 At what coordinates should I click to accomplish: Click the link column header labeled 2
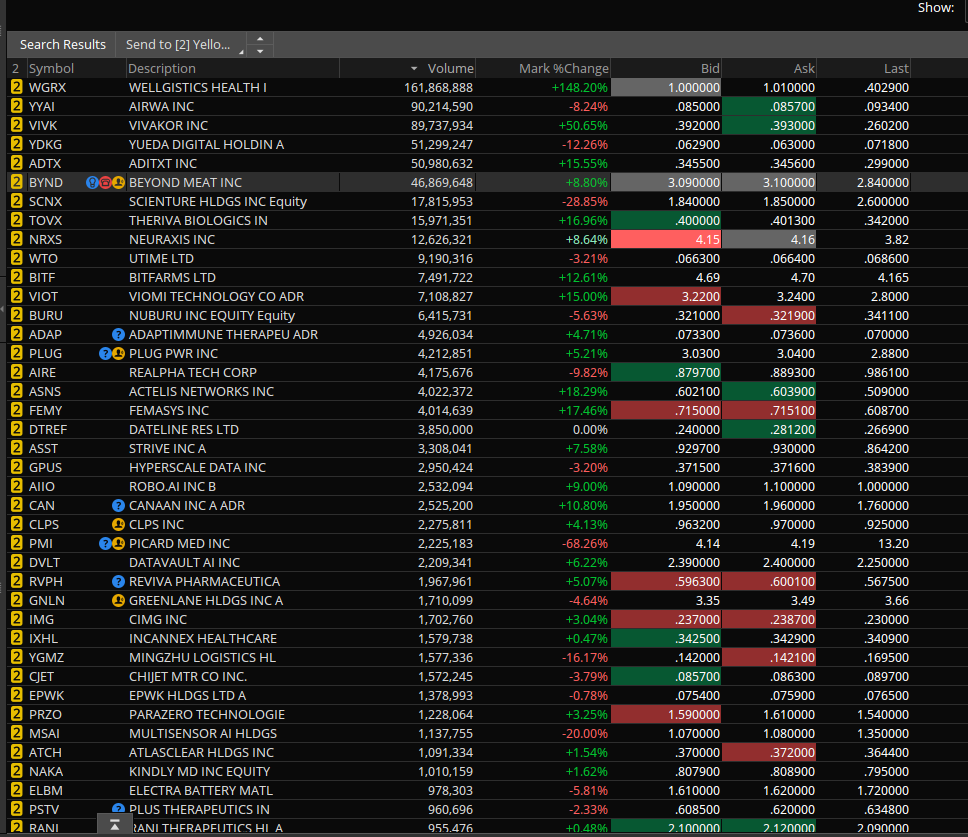coord(15,69)
